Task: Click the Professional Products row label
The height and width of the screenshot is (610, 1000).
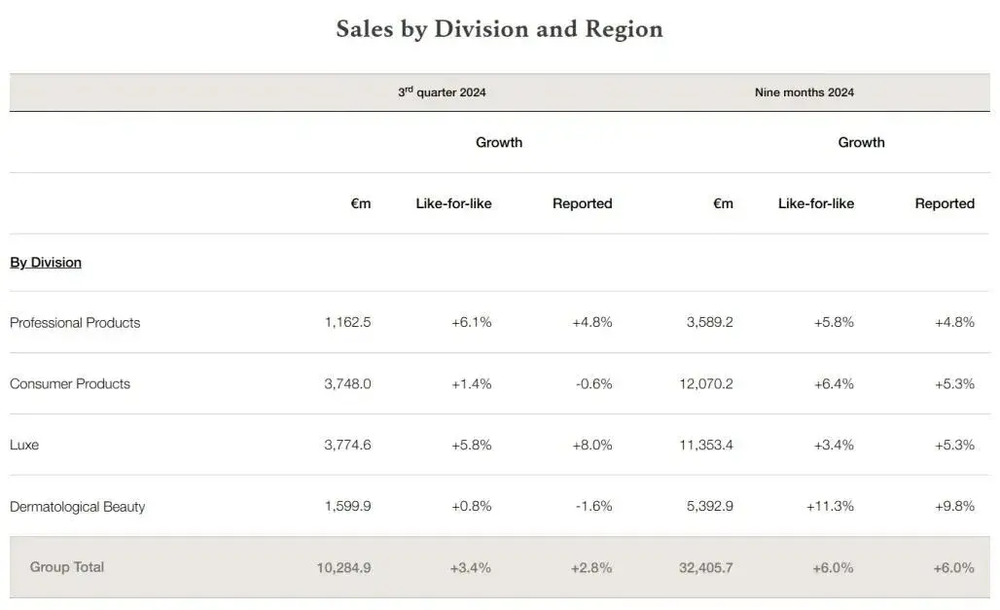Action: (x=75, y=322)
